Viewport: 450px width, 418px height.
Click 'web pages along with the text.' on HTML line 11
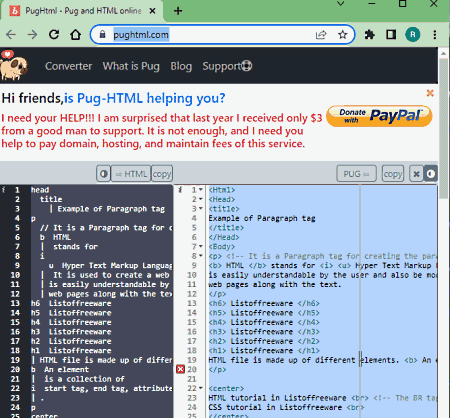pyautogui.click(x=275, y=284)
